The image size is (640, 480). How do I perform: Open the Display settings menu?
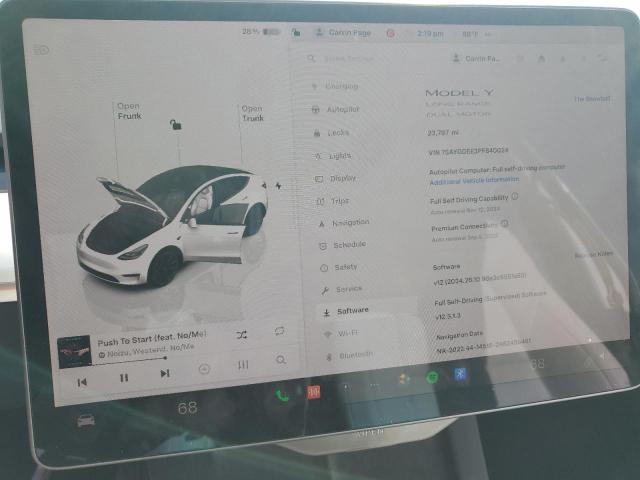pyautogui.click(x=336, y=178)
